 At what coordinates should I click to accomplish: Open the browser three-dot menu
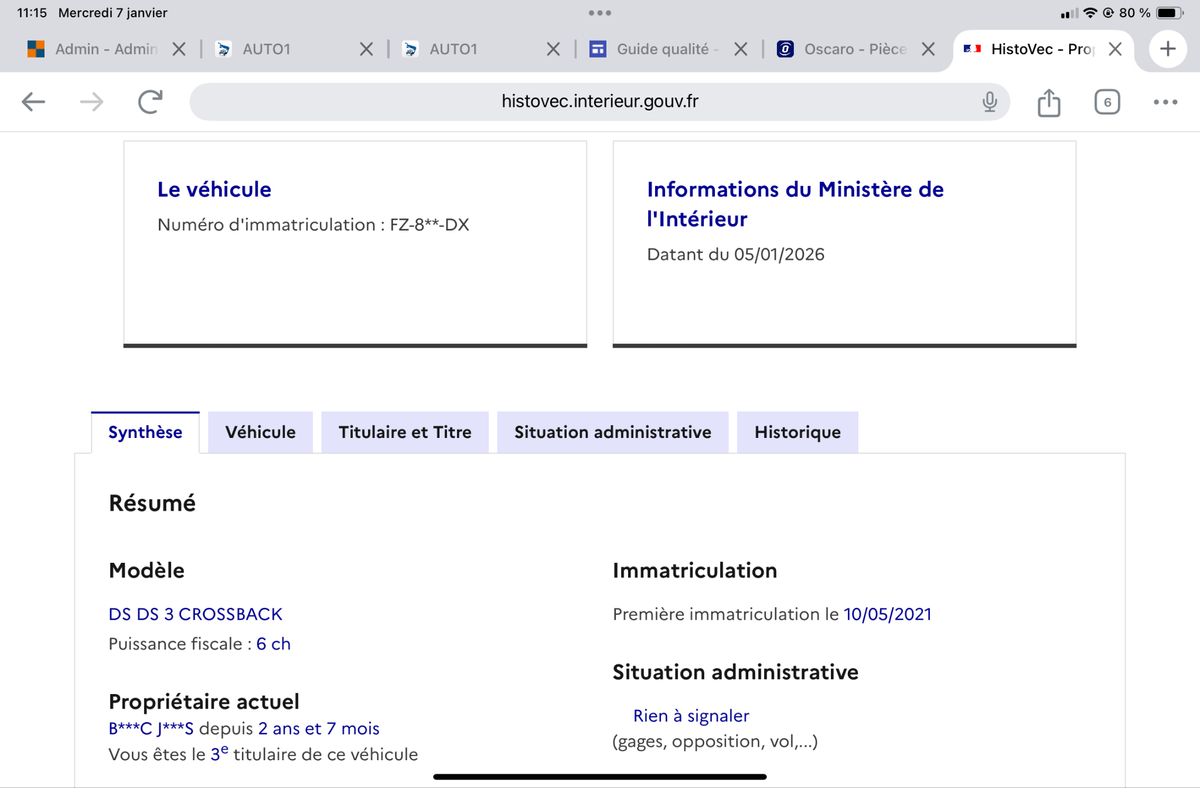1164,102
